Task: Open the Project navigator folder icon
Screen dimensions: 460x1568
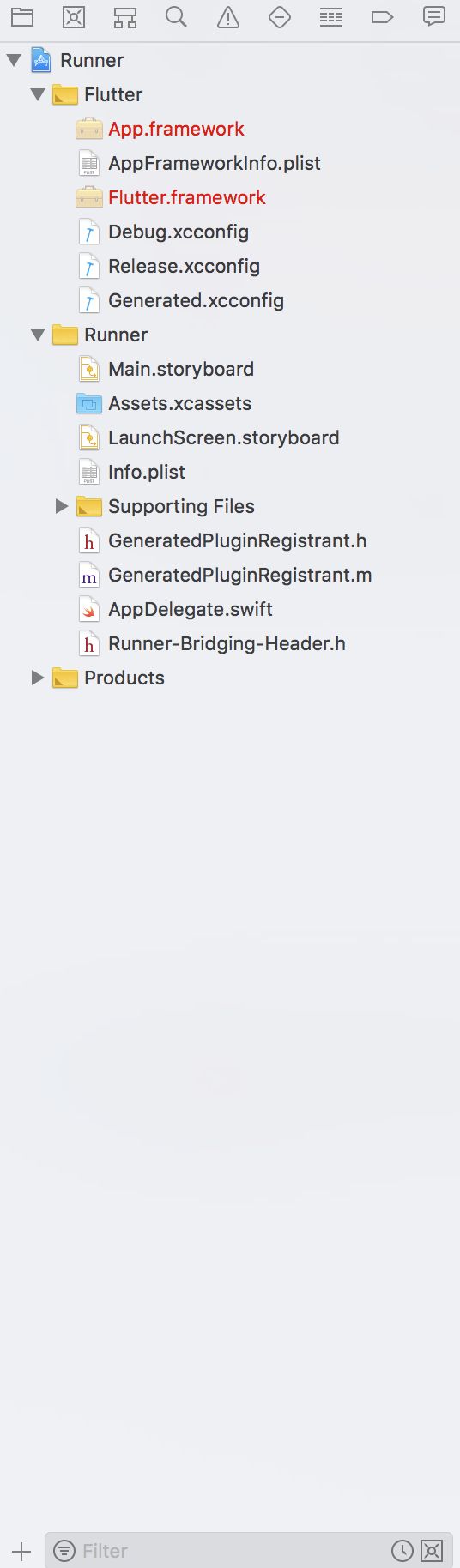Action: pyautogui.click(x=22, y=17)
